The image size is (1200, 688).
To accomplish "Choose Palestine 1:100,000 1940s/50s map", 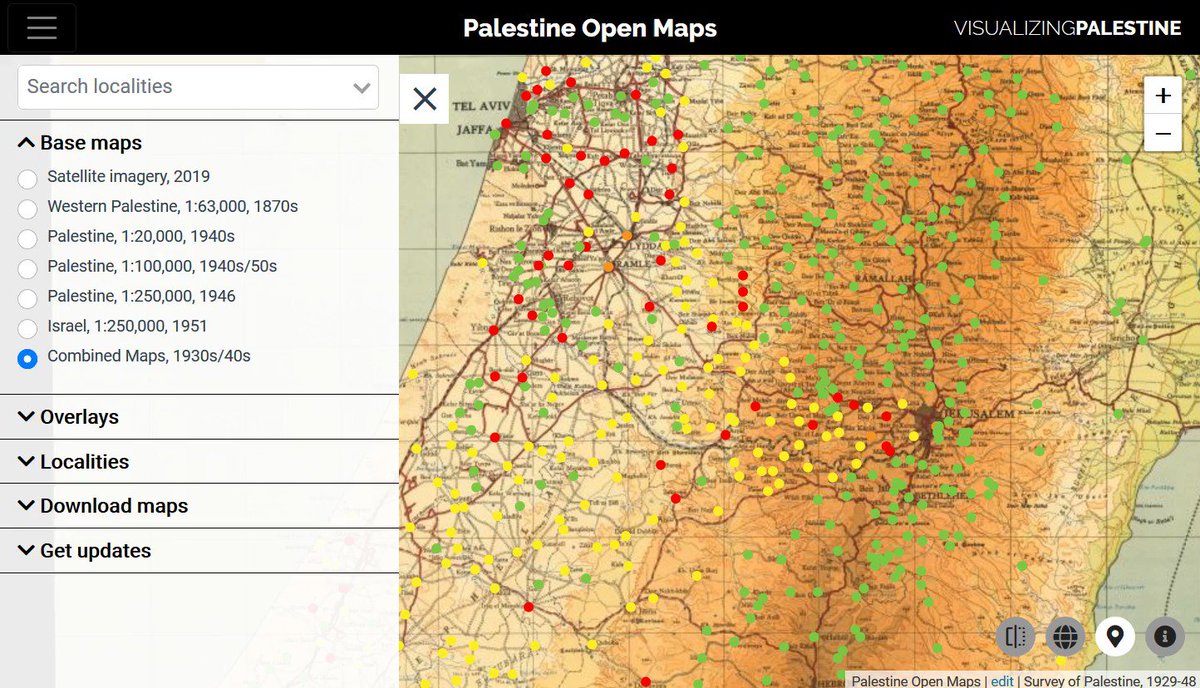I will [x=28, y=268].
